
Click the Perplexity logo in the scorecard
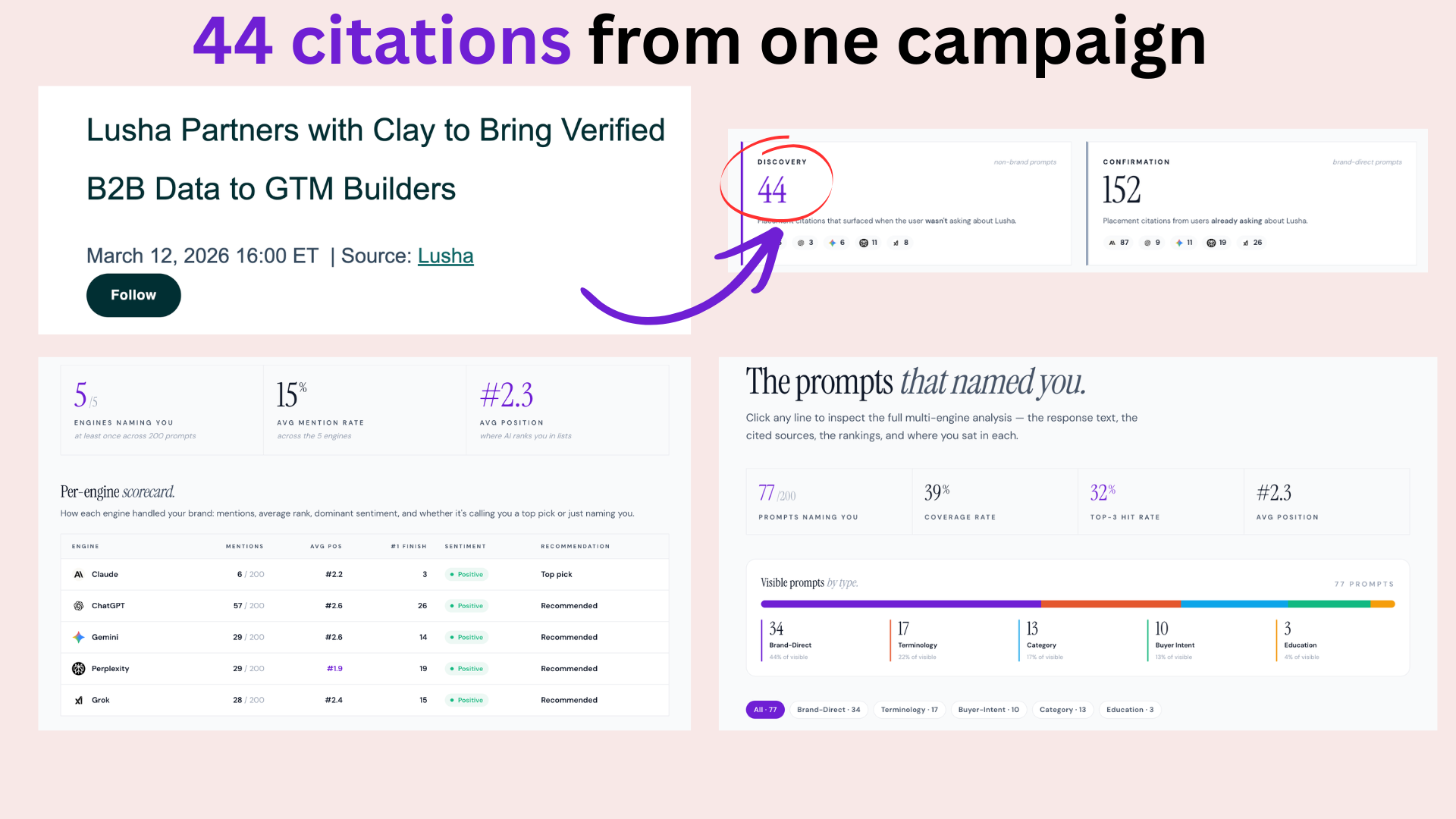pyautogui.click(x=78, y=669)
